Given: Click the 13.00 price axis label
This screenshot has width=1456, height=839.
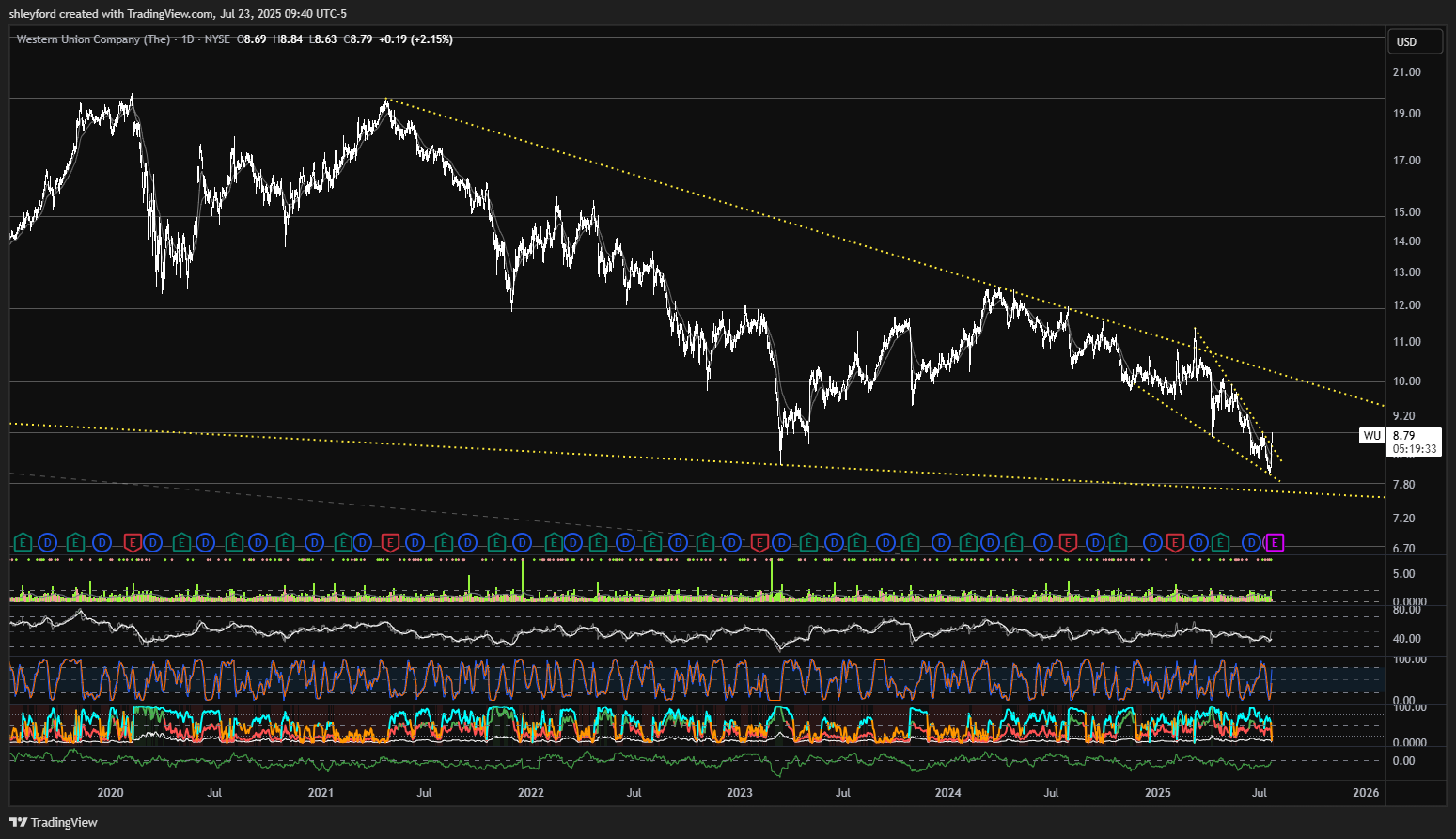Looking at the screenshot, I should (1407, 272).
